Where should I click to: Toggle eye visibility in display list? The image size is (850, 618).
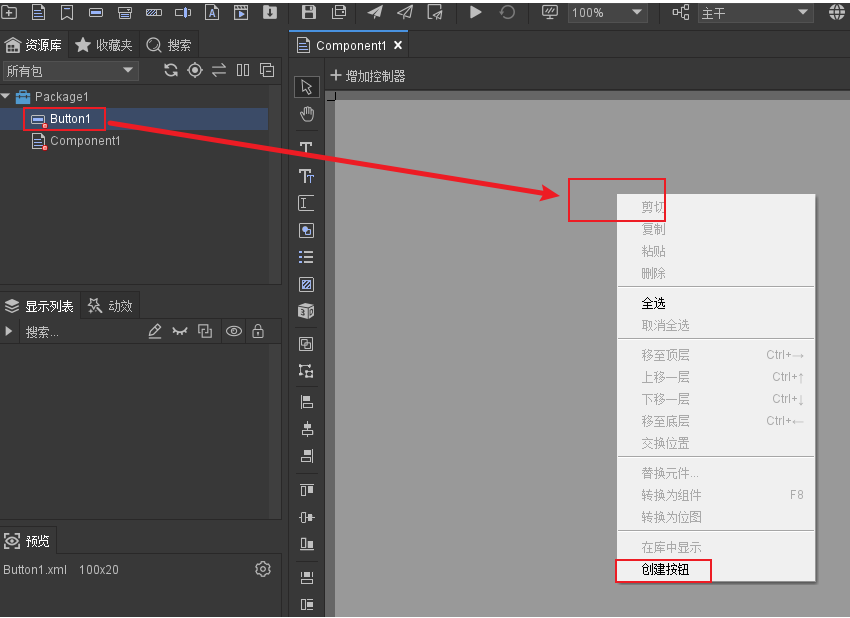pyautogui.click(x=233, y=331)
